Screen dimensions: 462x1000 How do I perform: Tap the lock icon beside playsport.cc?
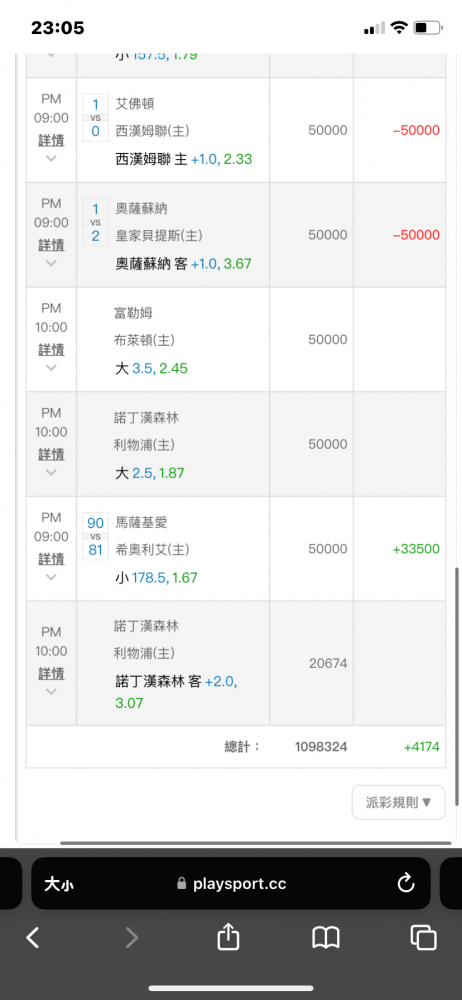[x=181, y=884]
